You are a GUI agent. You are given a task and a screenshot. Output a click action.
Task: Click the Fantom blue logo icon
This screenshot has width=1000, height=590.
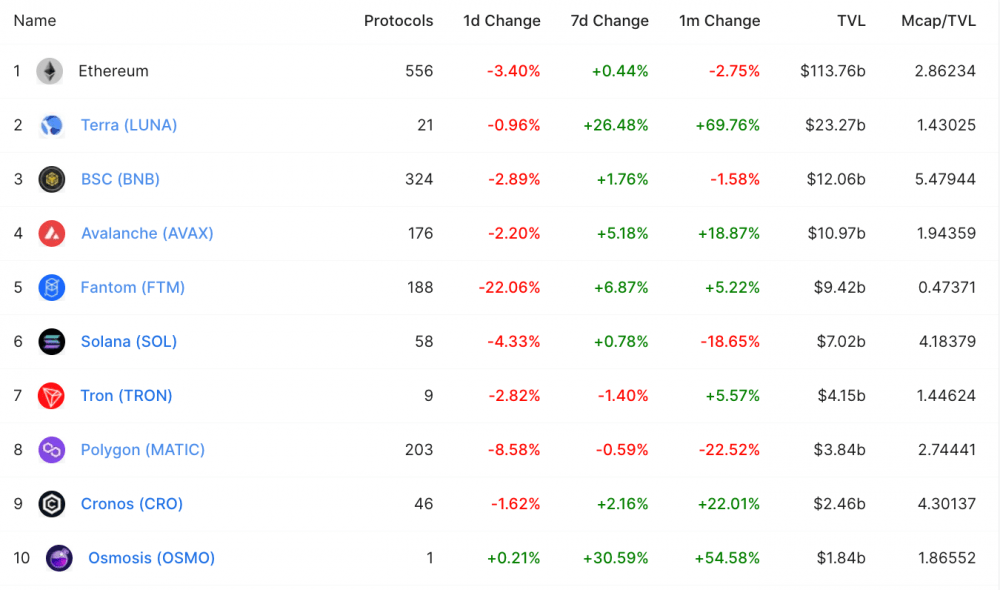pos(52,288)
